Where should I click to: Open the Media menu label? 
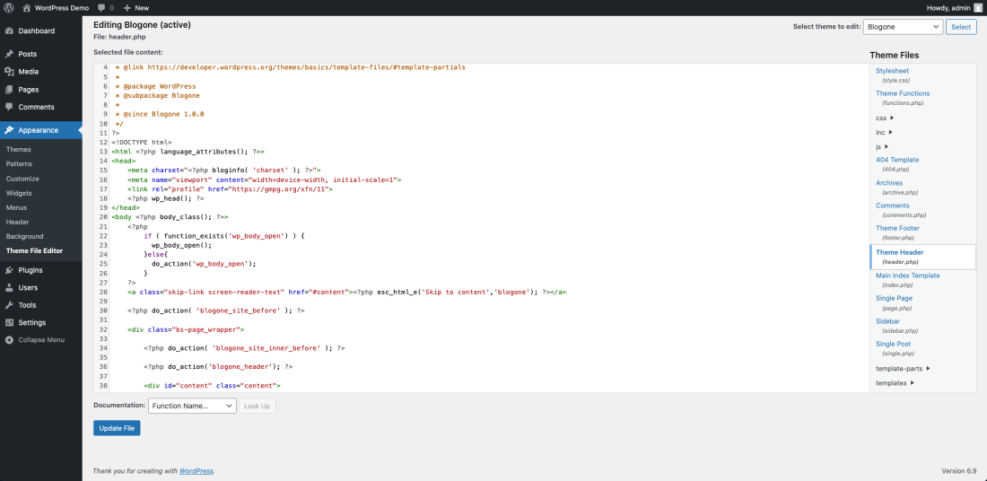click(28, 72)
